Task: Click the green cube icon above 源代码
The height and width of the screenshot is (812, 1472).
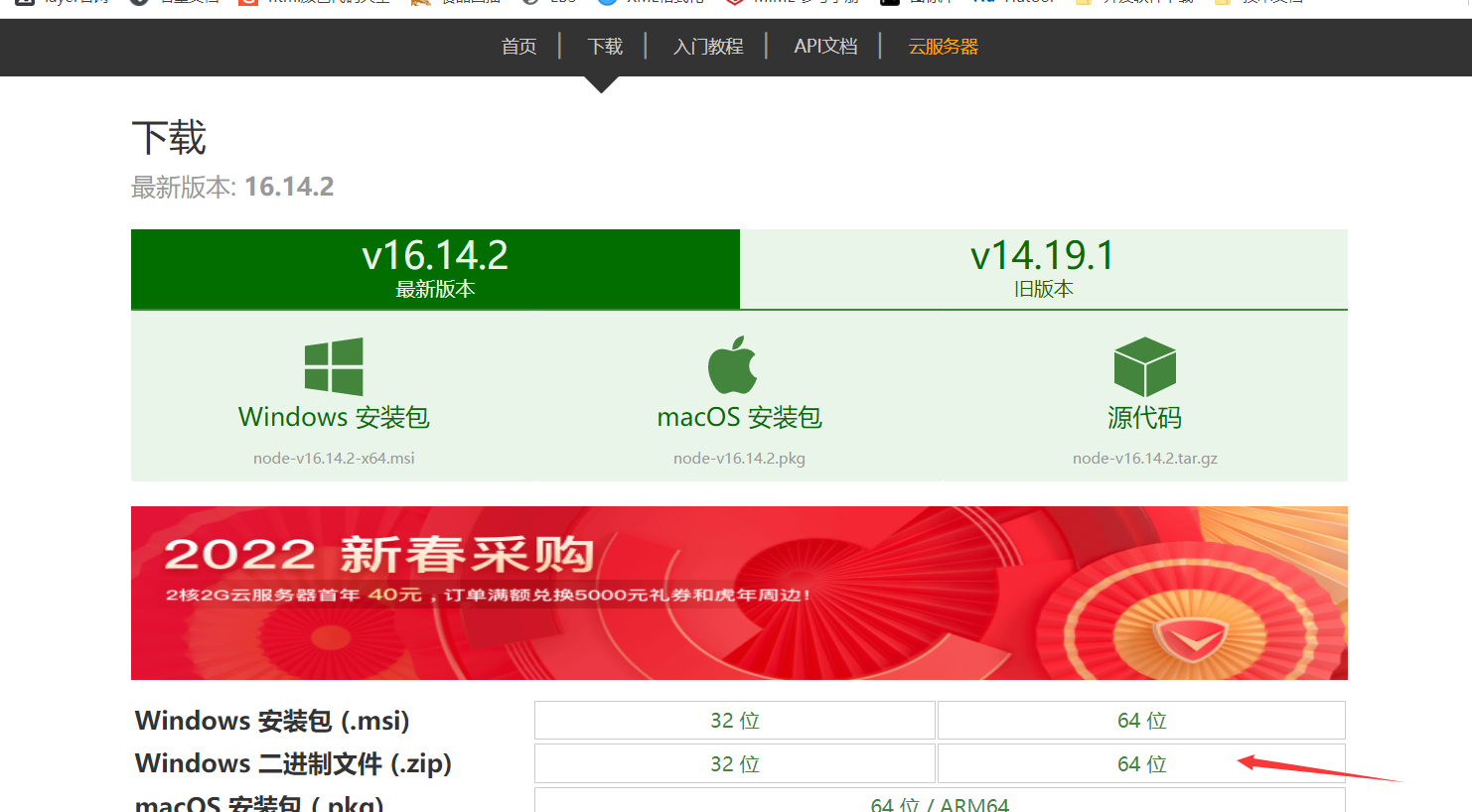Action: tap(1144, 365)
